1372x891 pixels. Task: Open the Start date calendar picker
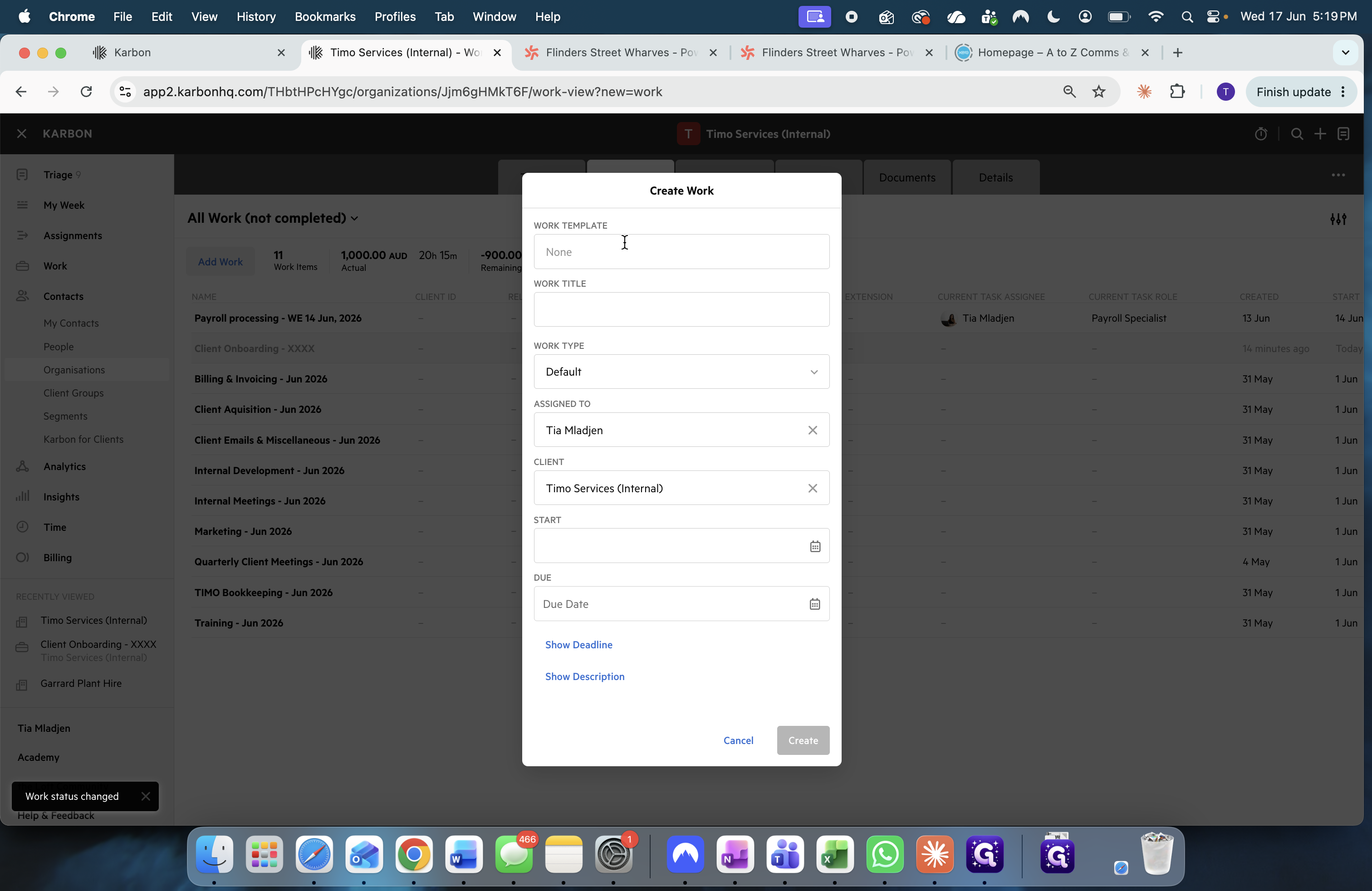tap(814, 546)
